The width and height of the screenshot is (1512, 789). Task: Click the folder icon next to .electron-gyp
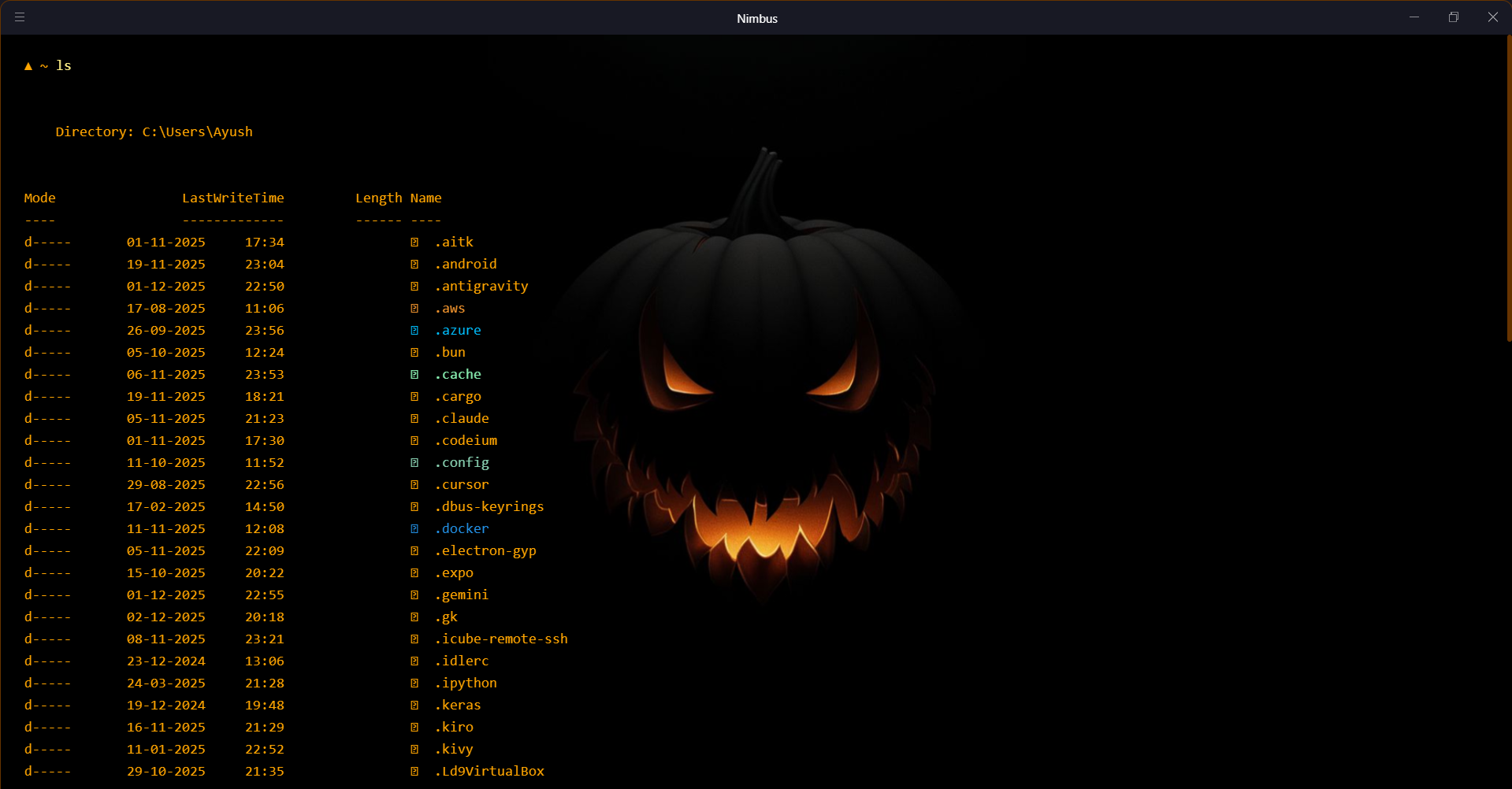(414, 551)
